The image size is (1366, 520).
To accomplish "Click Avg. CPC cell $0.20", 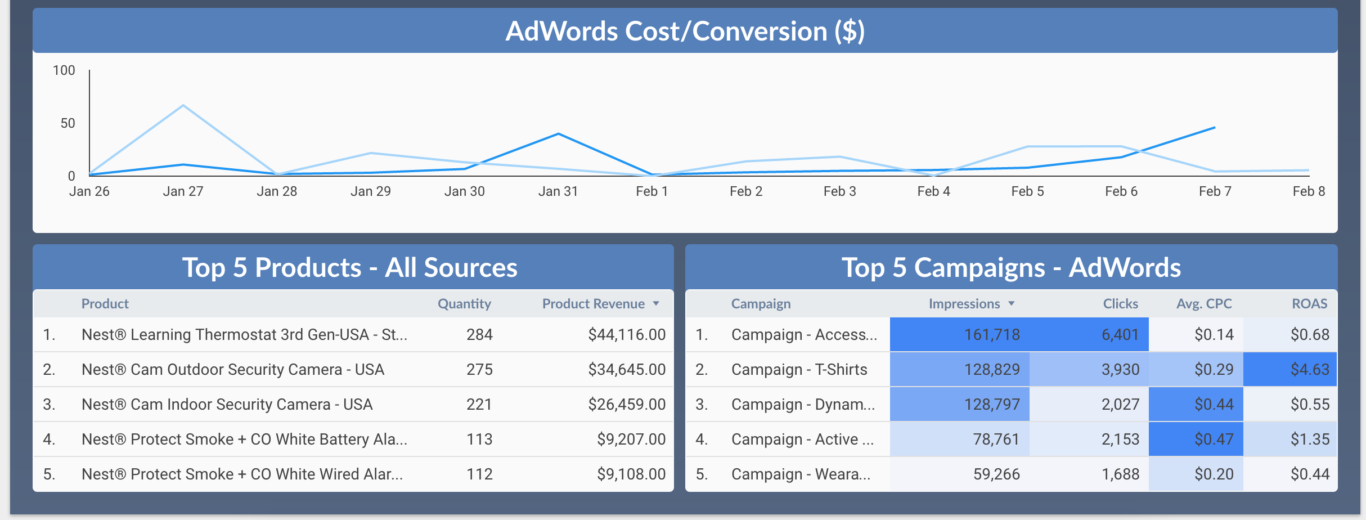I will pos(1197,474).
